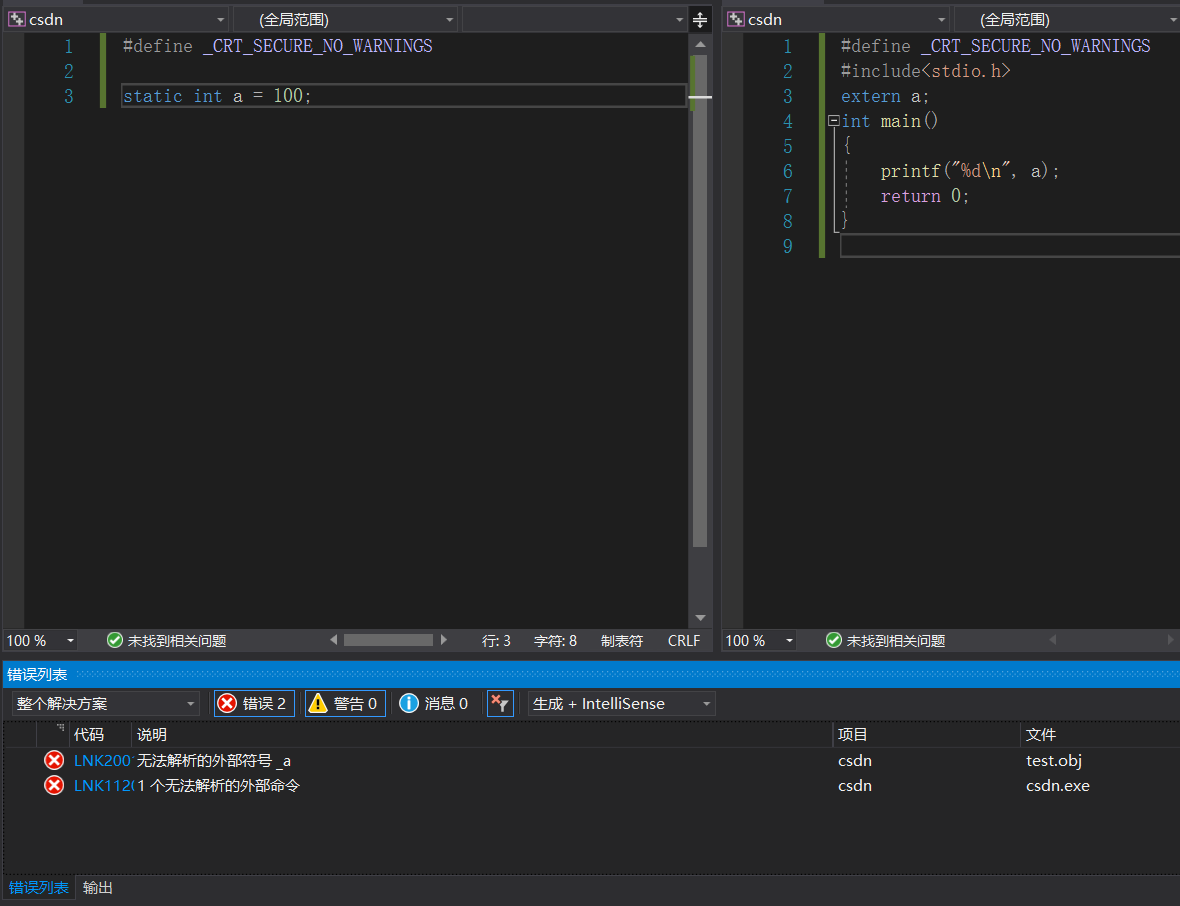1180x906 pixels.
Task: Click the 错误列表 panel title bar
Action: [x=592, y=674]
